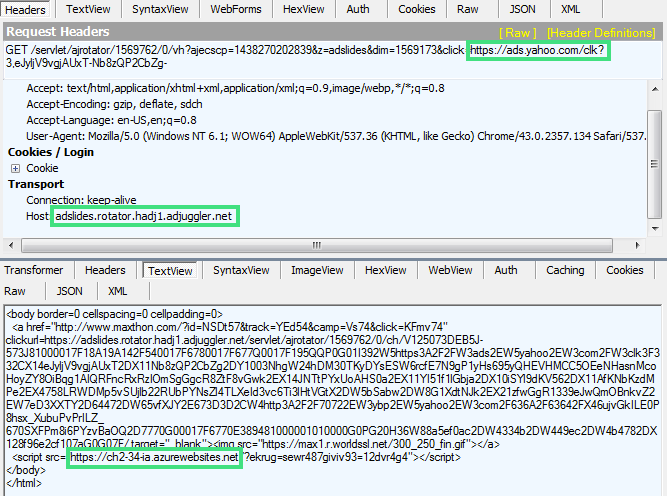This screenshot has height=496, width=667.
Task: Click the ads.yahoo.com/clk URL text
Action: [537, 50]
